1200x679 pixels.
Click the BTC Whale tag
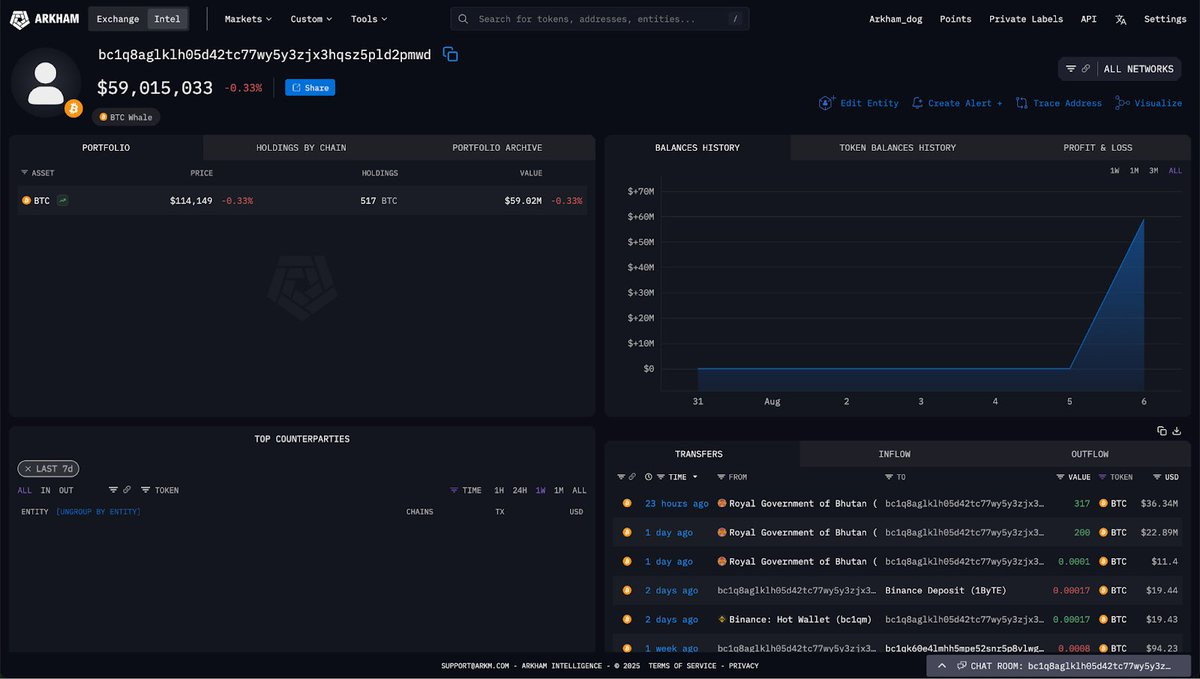click(126, 117)
